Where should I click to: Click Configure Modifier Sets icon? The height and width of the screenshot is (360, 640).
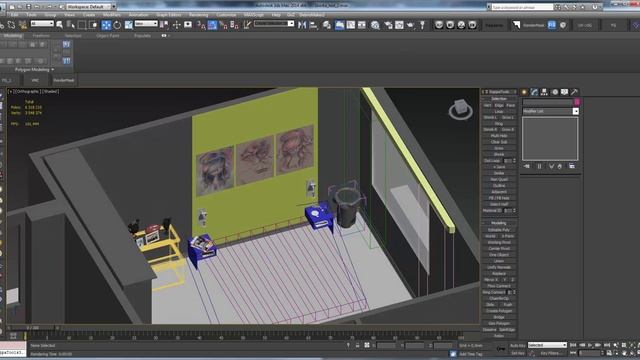coord(572,167)
